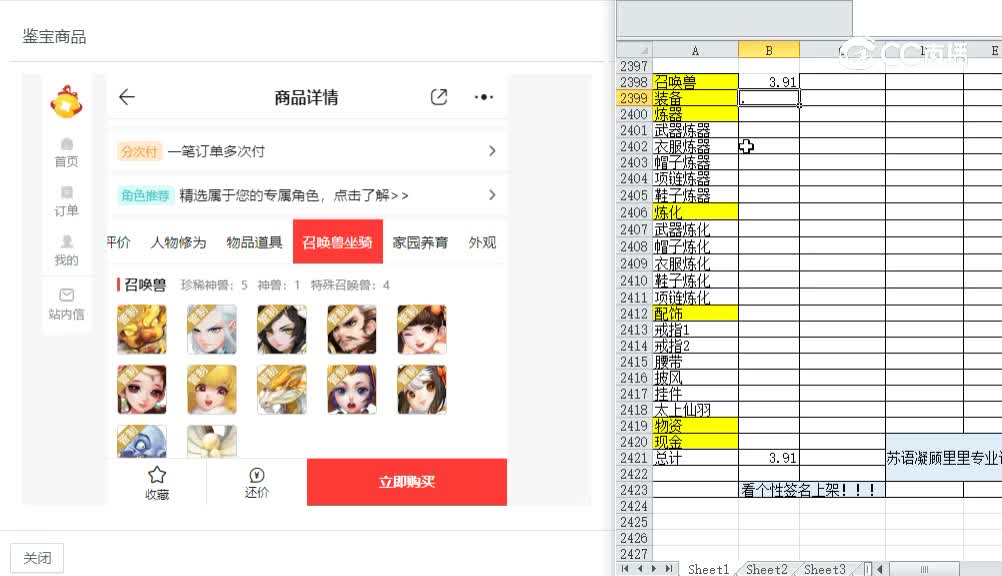Click the 总计 cell in row 2421
Screen dimensions: 1002x576
[x=695, y=458]
